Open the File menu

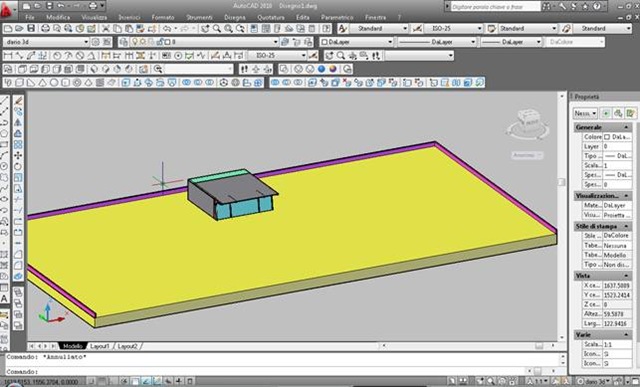pyautogui.click(x=30, y=18)
